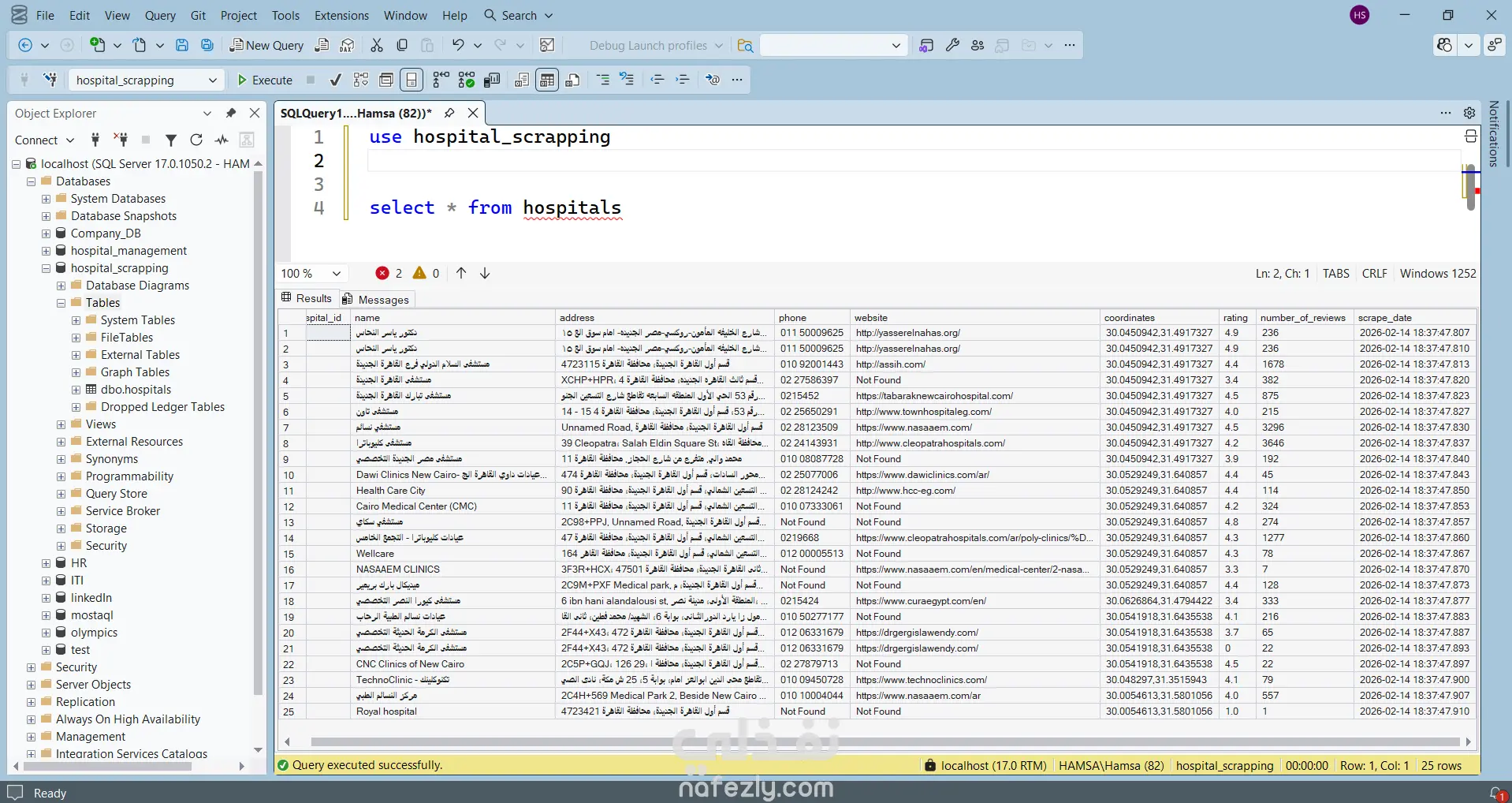The width and height of the screenshot is (1512, 803).
Task: Pin the Object Explorer panel
Action: (x=231, y=114)
